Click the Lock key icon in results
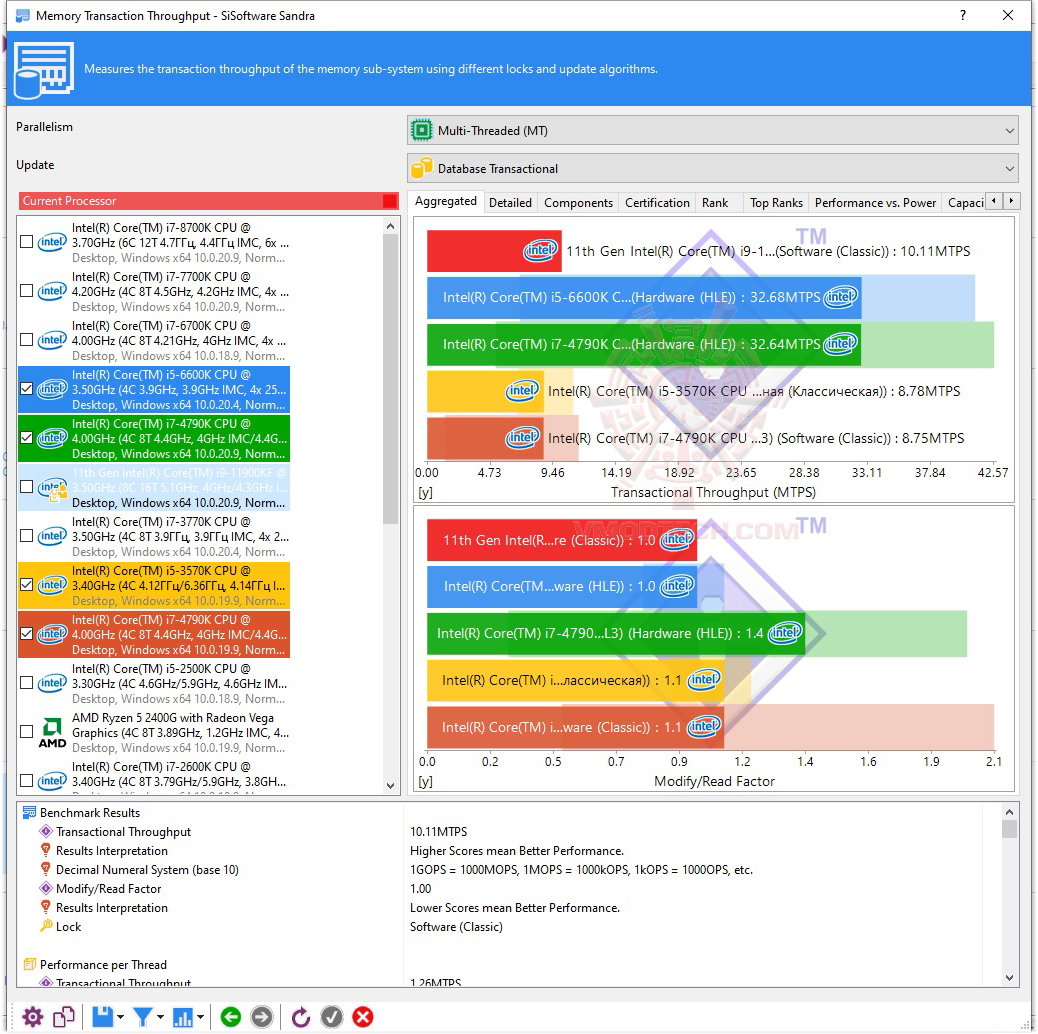This screenshot has height=1034, width=1038. point(46,926)
